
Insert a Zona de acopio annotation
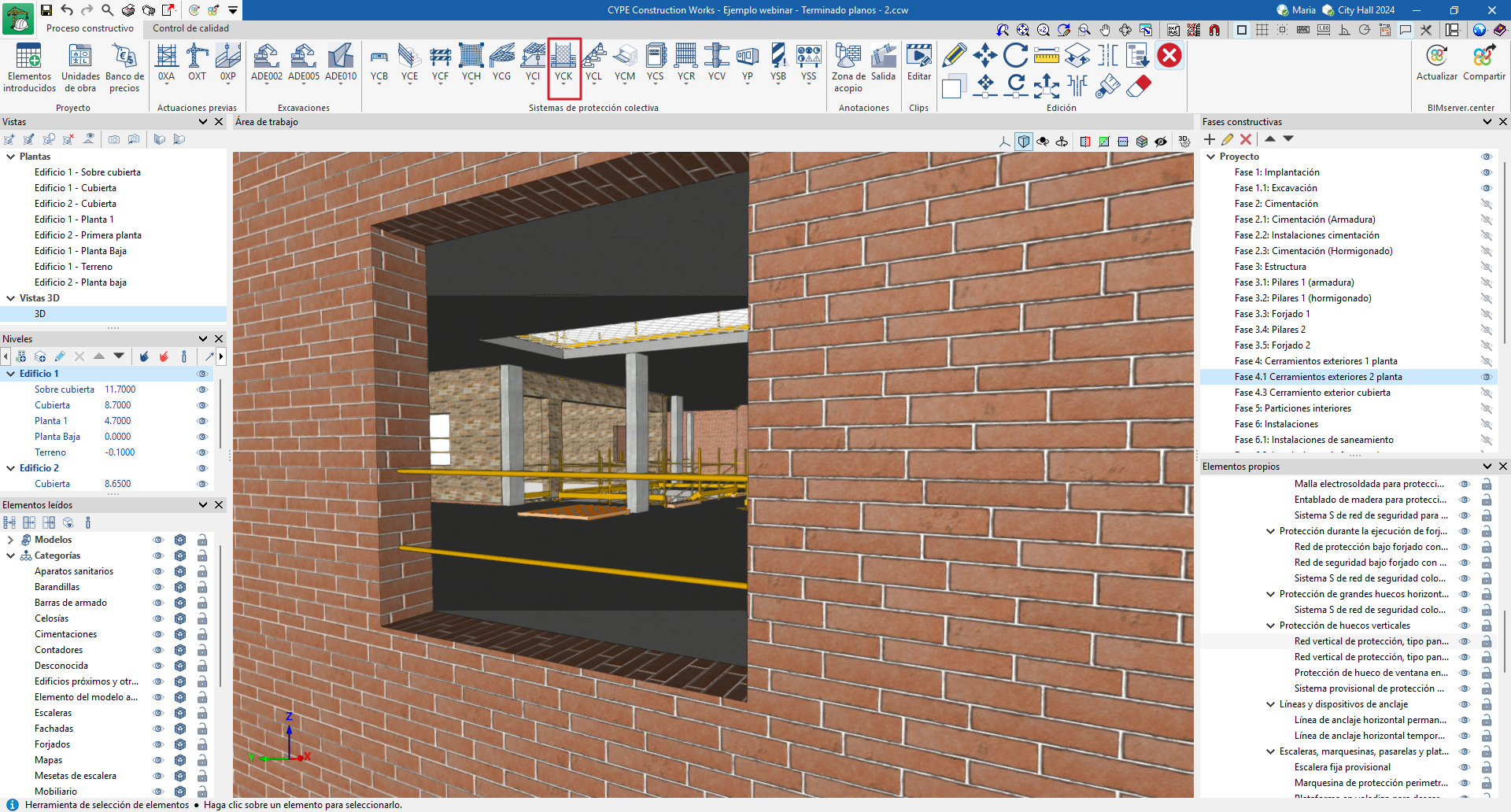pos(848,68)
